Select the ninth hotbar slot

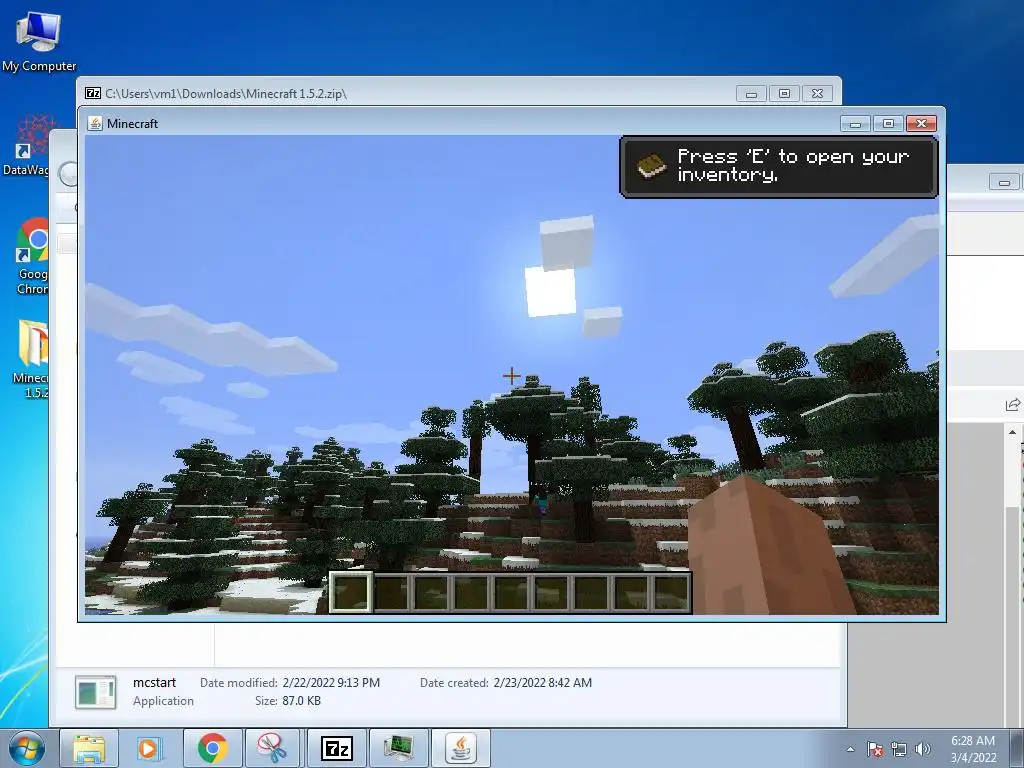click(x=671, y=593)
